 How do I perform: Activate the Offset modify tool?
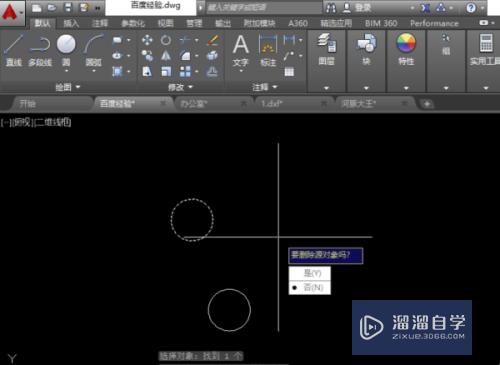pyautogui.click(x=212, y=71)
